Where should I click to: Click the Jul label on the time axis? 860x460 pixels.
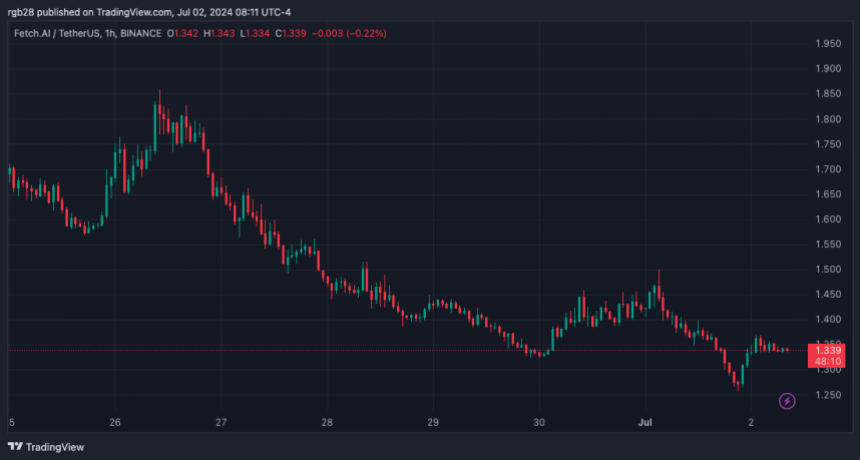point(647,423)
